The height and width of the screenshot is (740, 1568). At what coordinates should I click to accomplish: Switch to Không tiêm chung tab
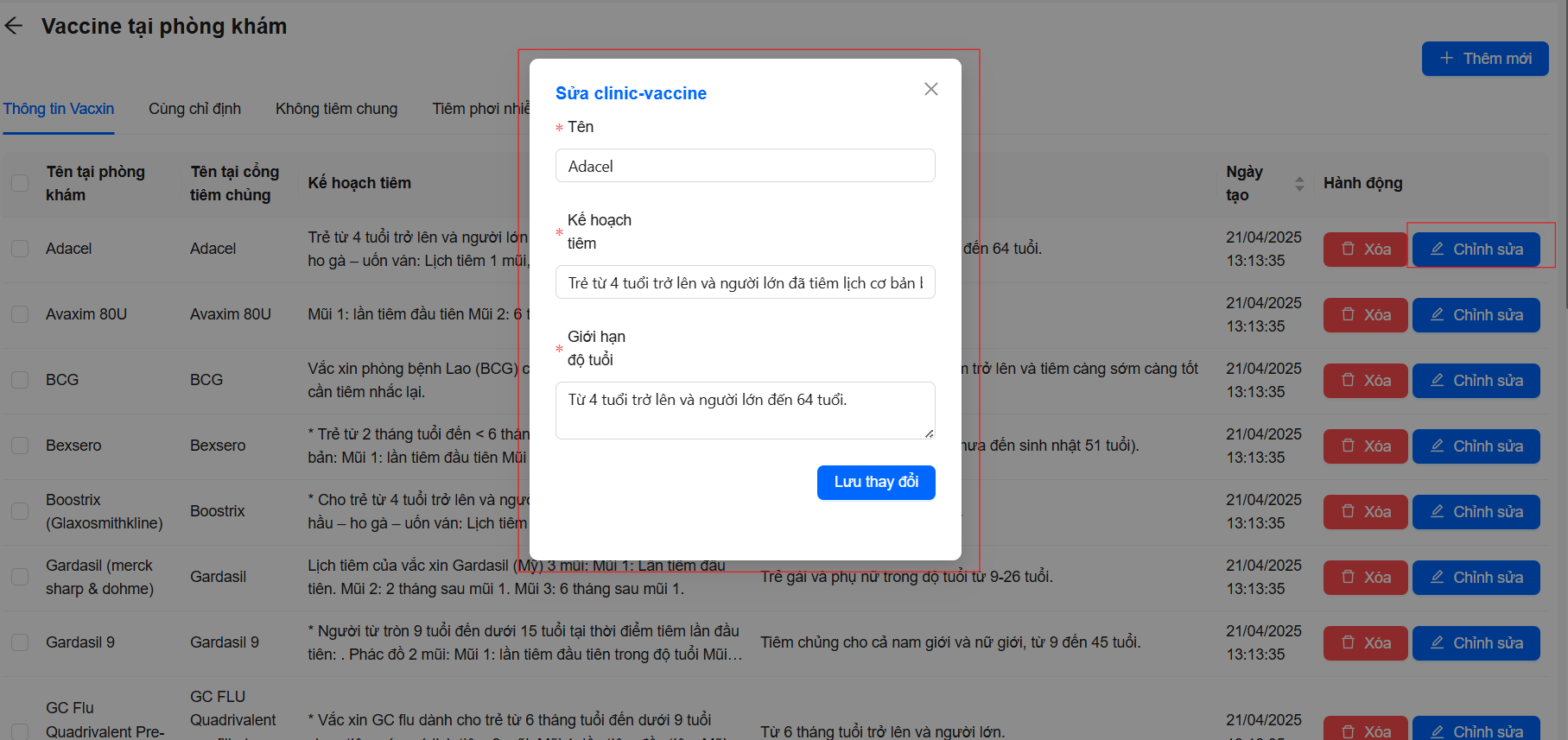click(x=336, y=109)
